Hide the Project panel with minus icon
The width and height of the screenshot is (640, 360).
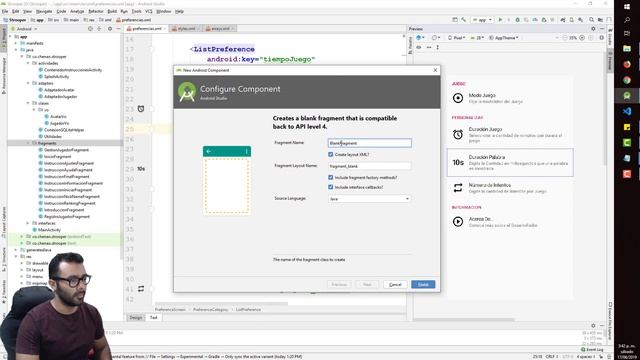(x=118, y=29)
